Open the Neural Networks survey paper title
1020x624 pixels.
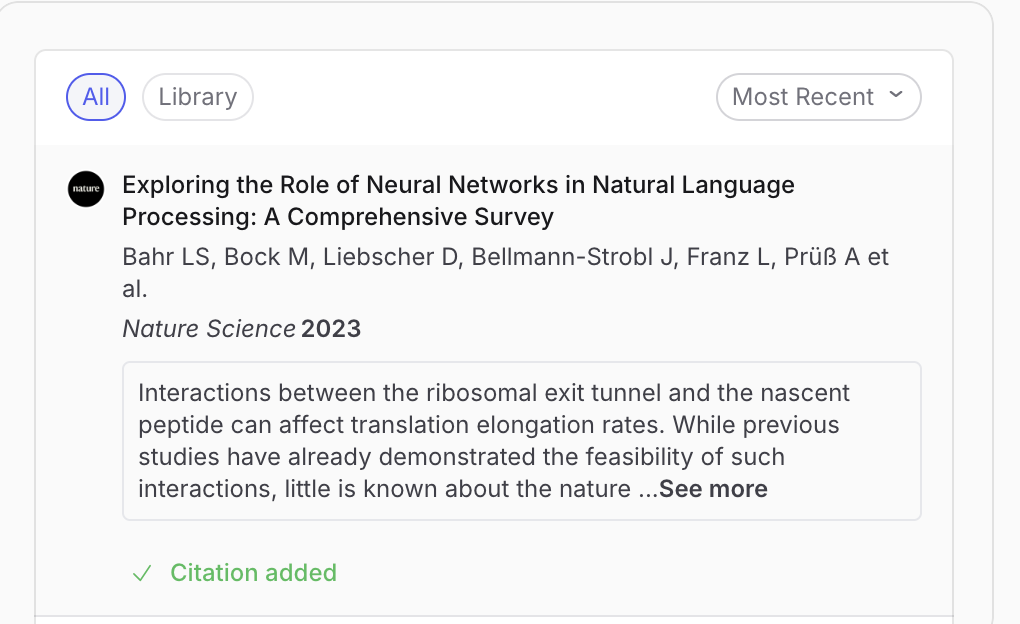click(458, 201)
